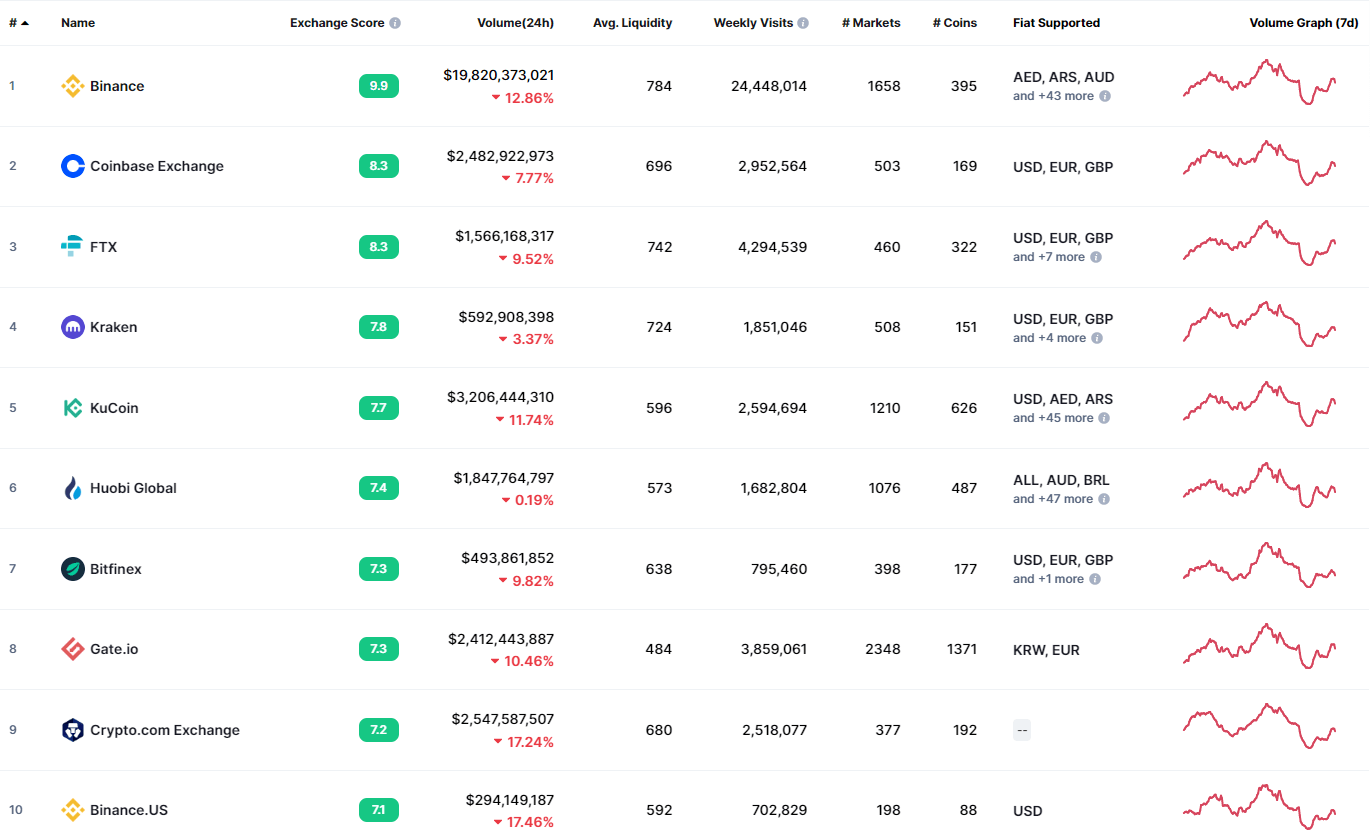Click Kraken's 7d volume graph
Screen dimensions: 1370x840
pyautogui.click(x=1259, y=324)
